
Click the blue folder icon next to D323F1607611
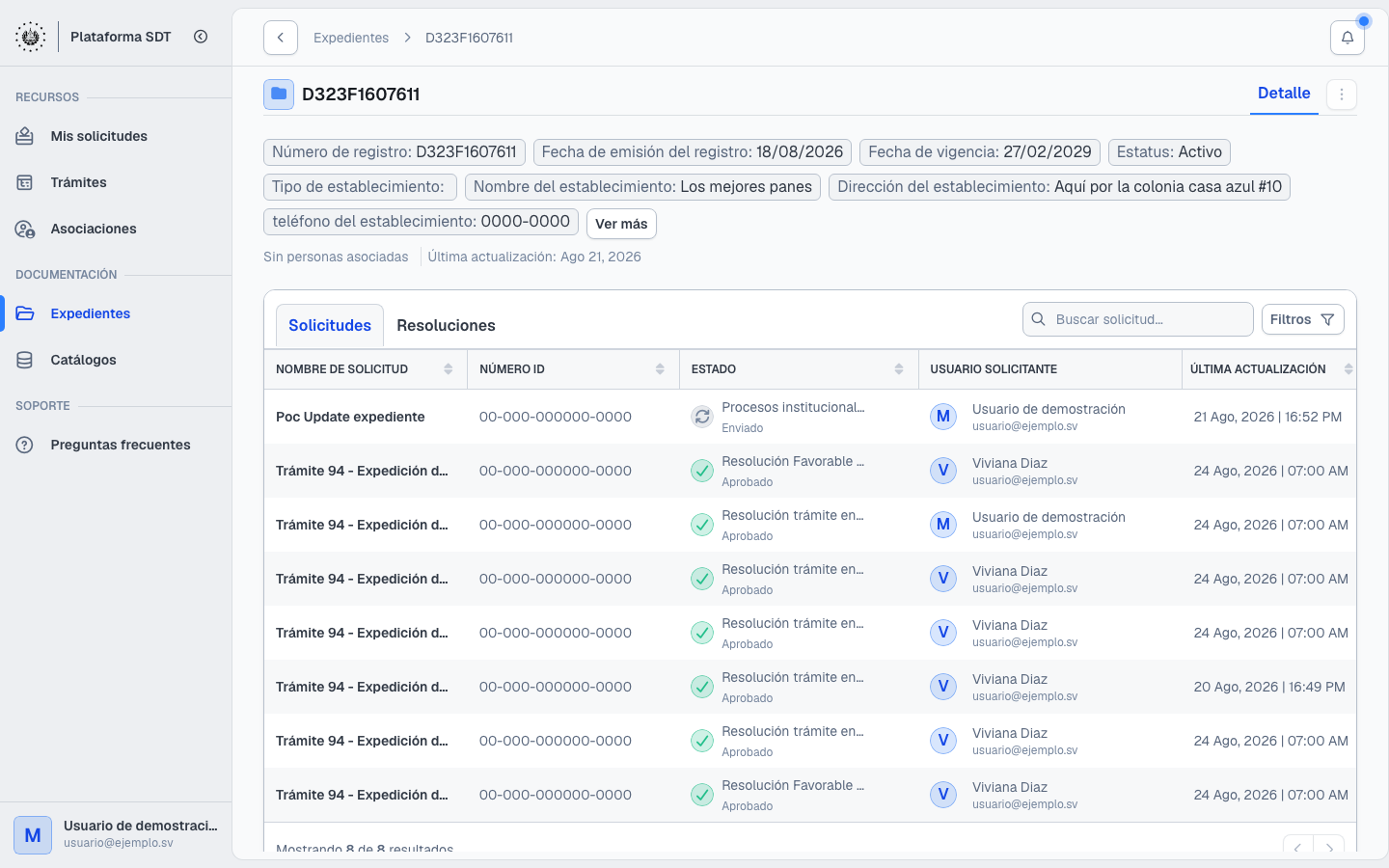tap(279, 94)
